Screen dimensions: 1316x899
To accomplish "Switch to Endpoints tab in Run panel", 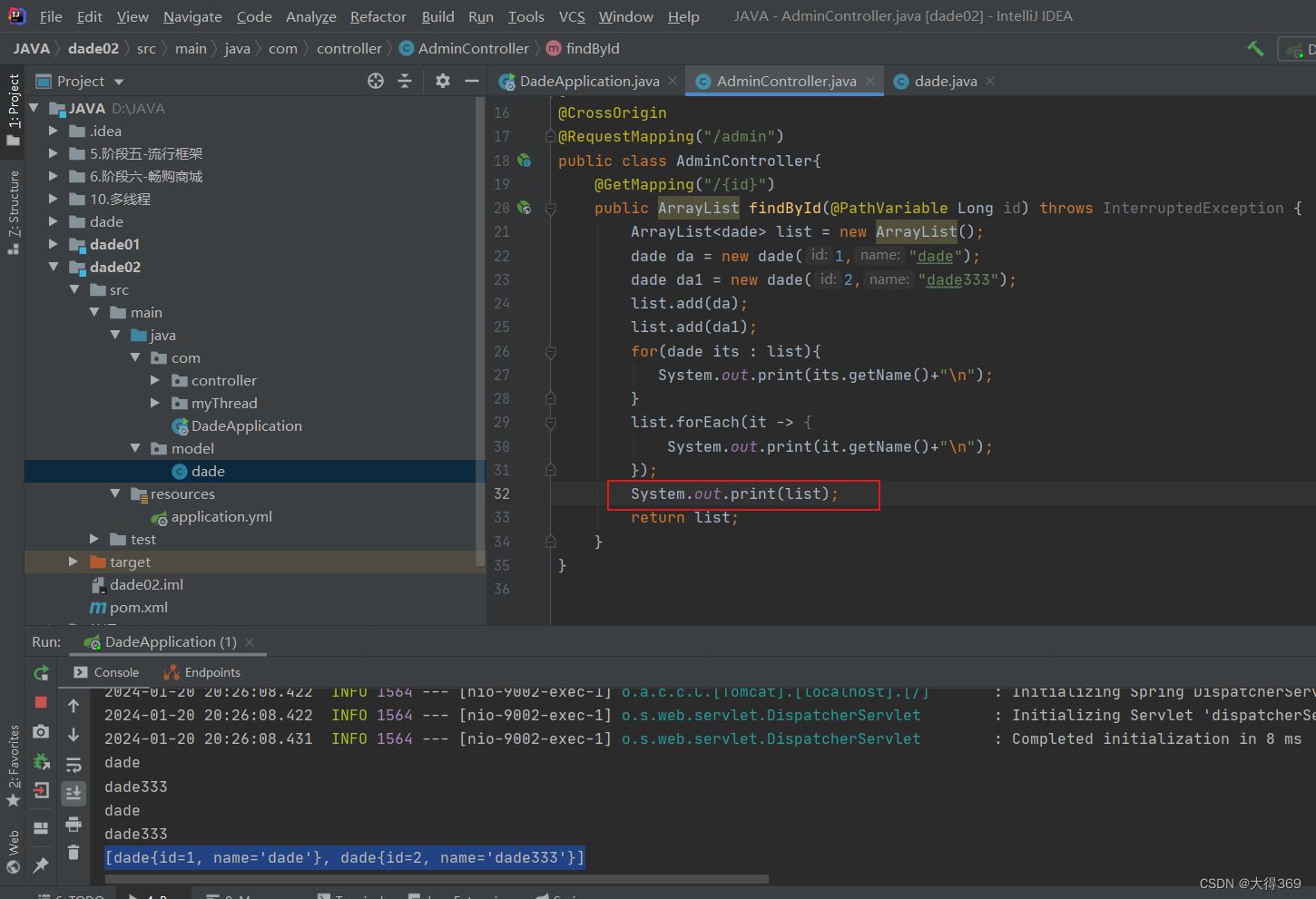I will [201, 672].
